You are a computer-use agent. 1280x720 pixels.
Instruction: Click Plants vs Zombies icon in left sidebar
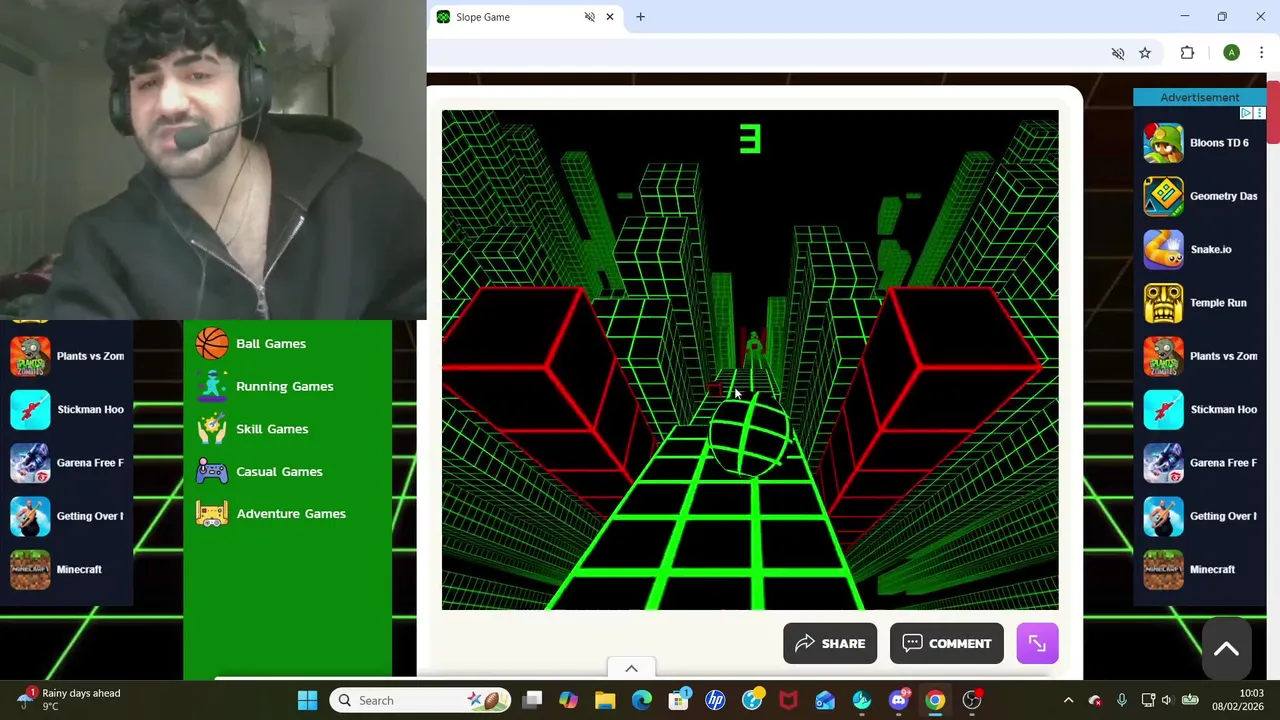[30, 356]
